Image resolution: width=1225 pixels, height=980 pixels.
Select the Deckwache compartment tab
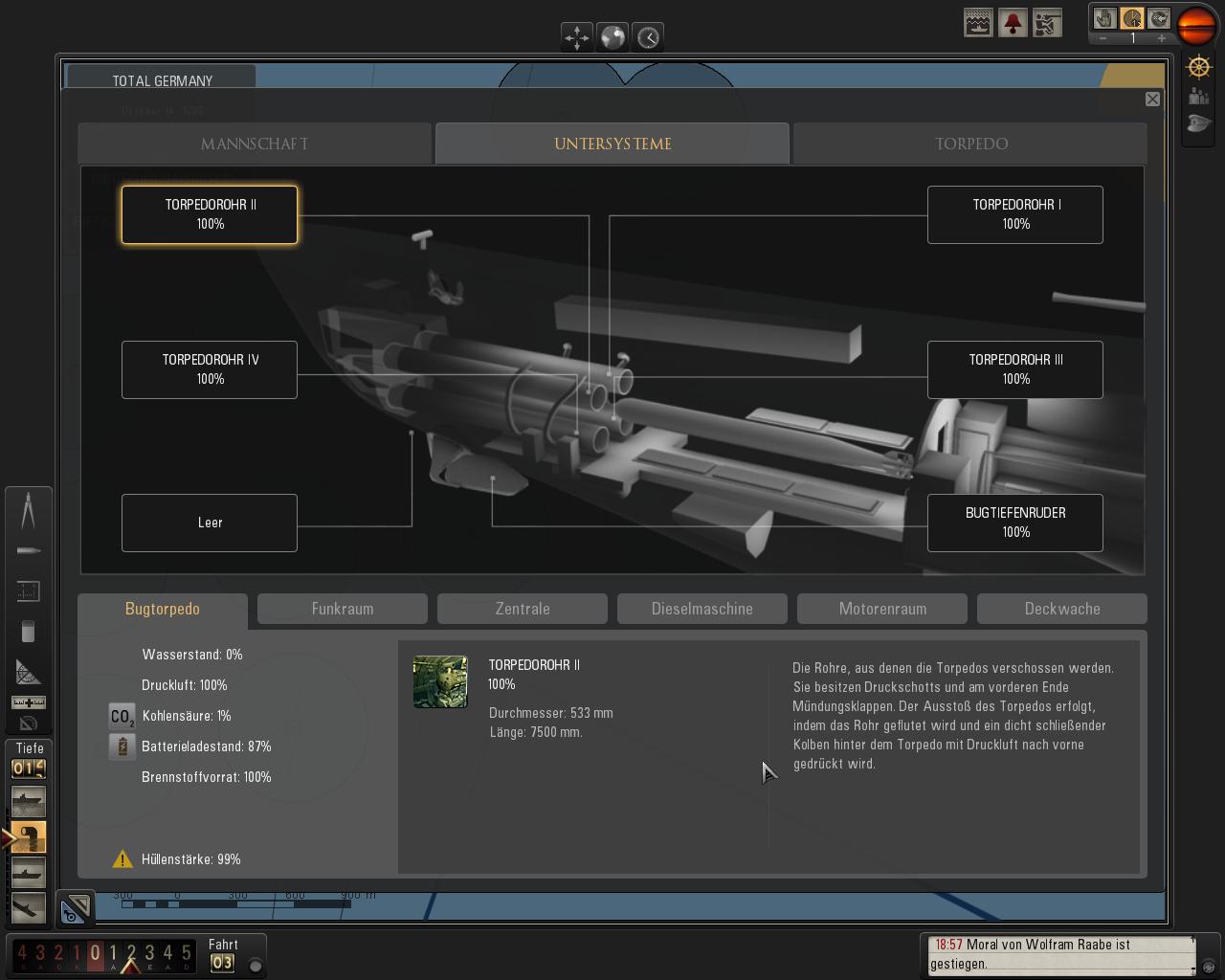click(x=1062, y=609)
